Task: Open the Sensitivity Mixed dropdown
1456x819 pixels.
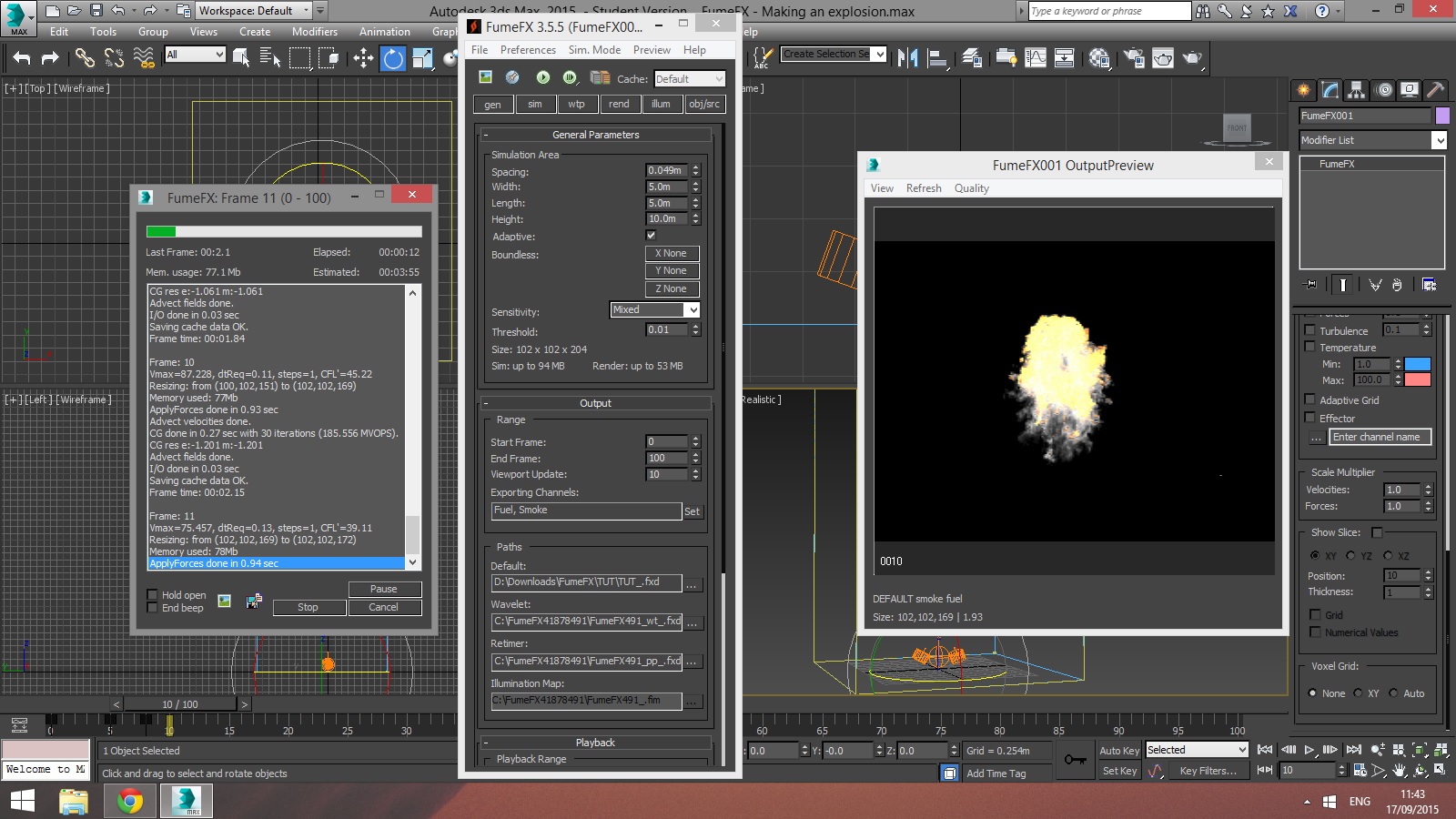Action: tap(654, 310)
